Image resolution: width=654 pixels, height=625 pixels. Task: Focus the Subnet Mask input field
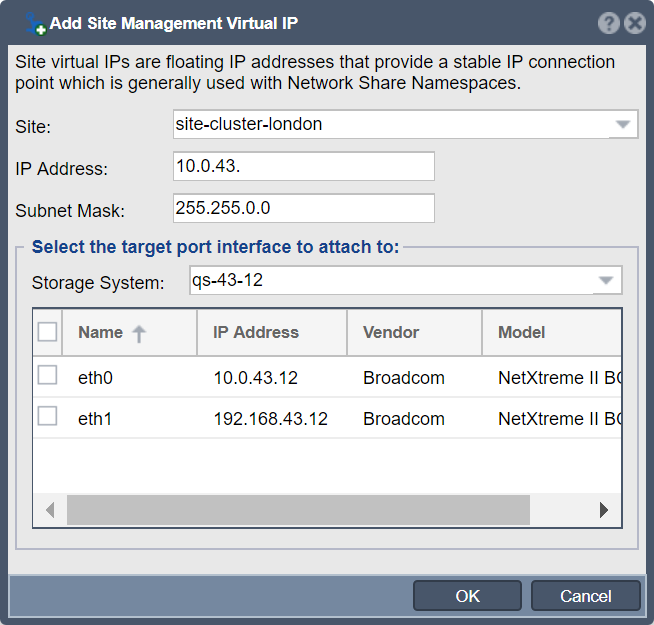[x=304, y=208]
